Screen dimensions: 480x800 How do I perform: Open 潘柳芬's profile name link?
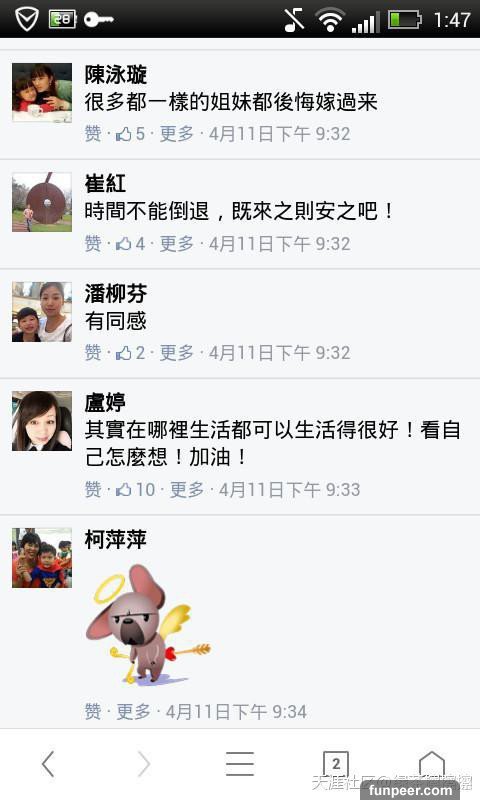(x=116, y=293)
